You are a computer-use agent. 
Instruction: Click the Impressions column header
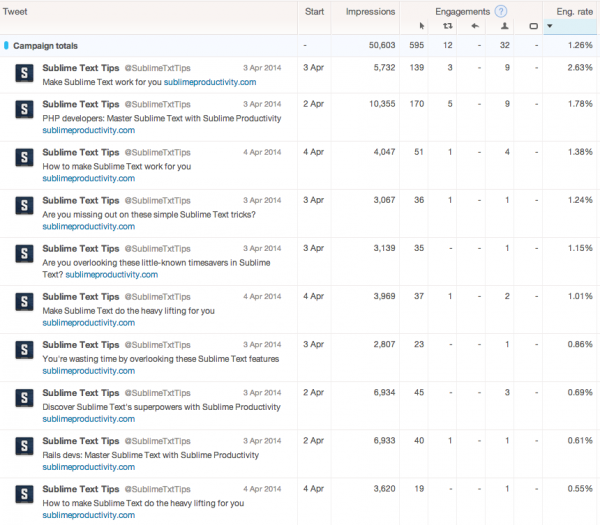click(370, 11)
